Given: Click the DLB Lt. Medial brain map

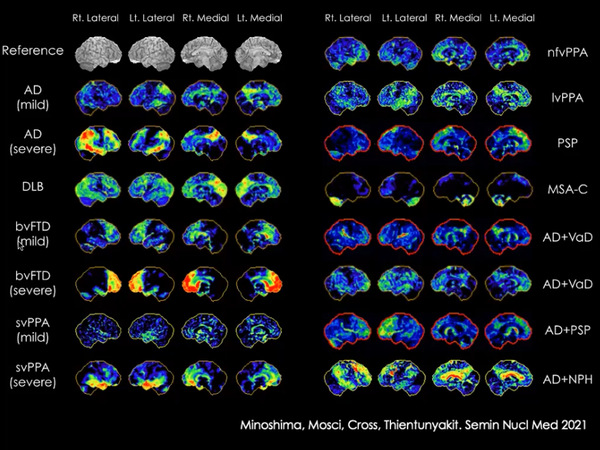Looking at the screenshot, I should tap(258, 189).
